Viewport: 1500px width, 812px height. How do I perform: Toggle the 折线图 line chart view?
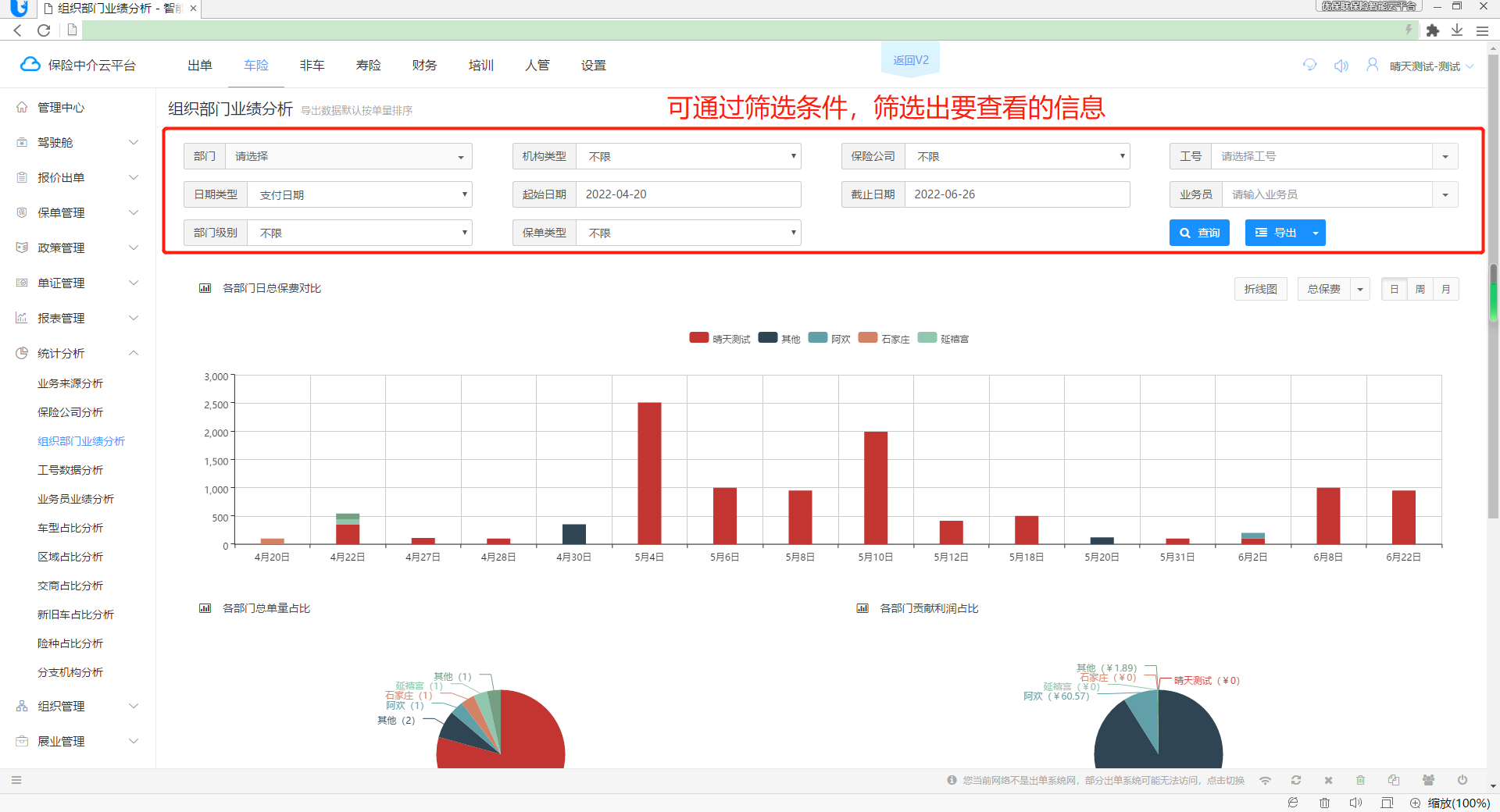click(1261, 289)
